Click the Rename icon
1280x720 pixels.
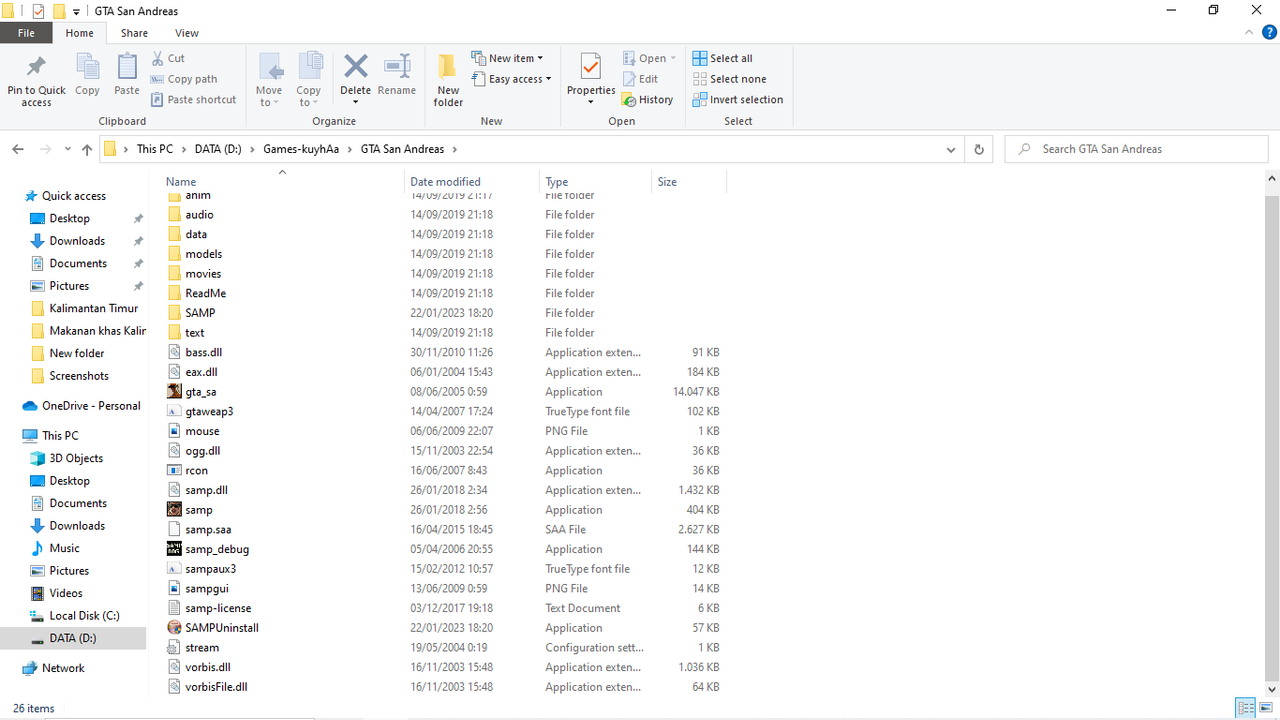point(397,67)
